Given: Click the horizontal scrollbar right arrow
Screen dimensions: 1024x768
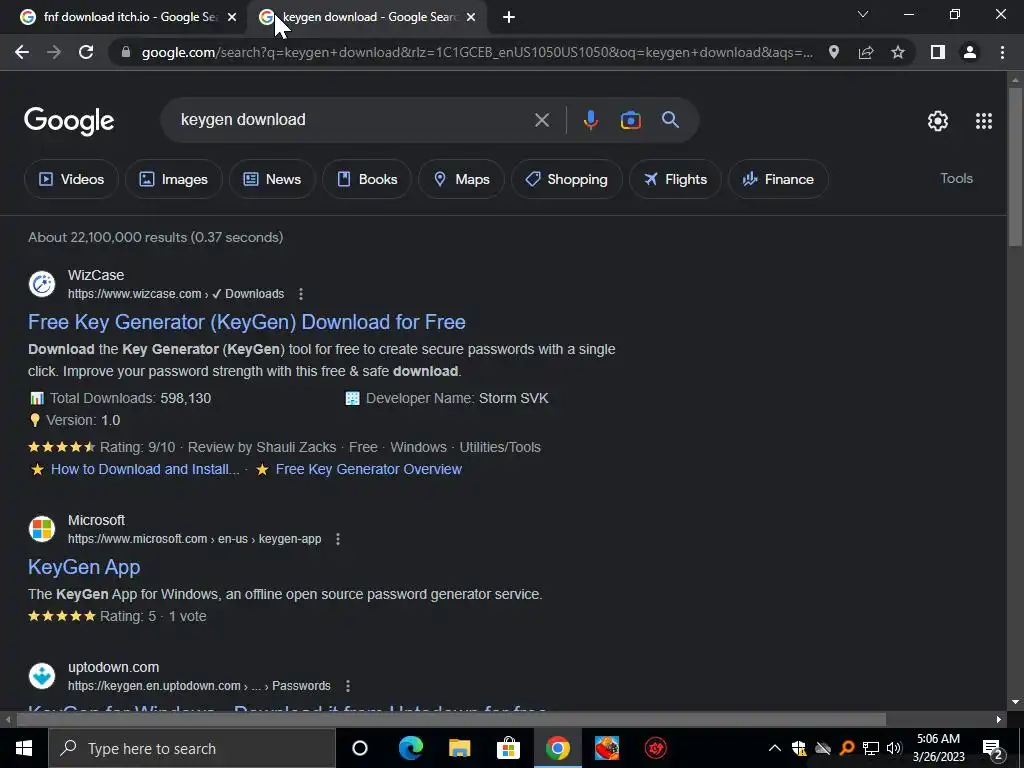Looking at the screenshot, I should [x=999, y=719].
